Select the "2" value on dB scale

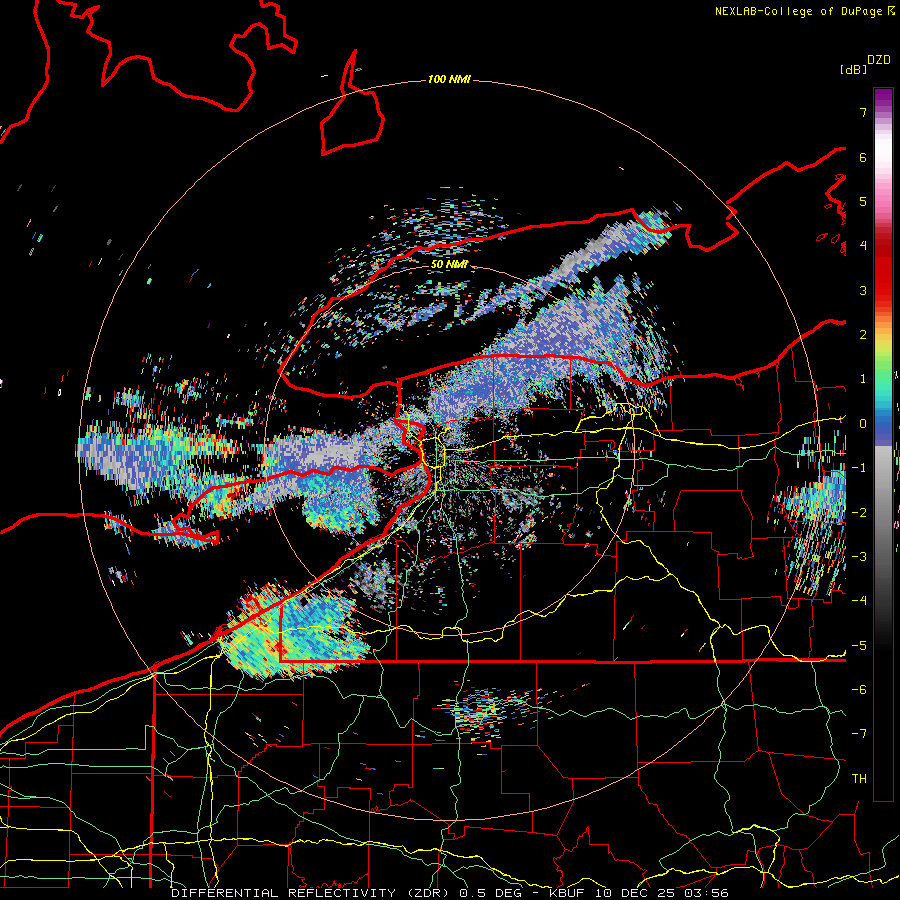tap(863, 335)
